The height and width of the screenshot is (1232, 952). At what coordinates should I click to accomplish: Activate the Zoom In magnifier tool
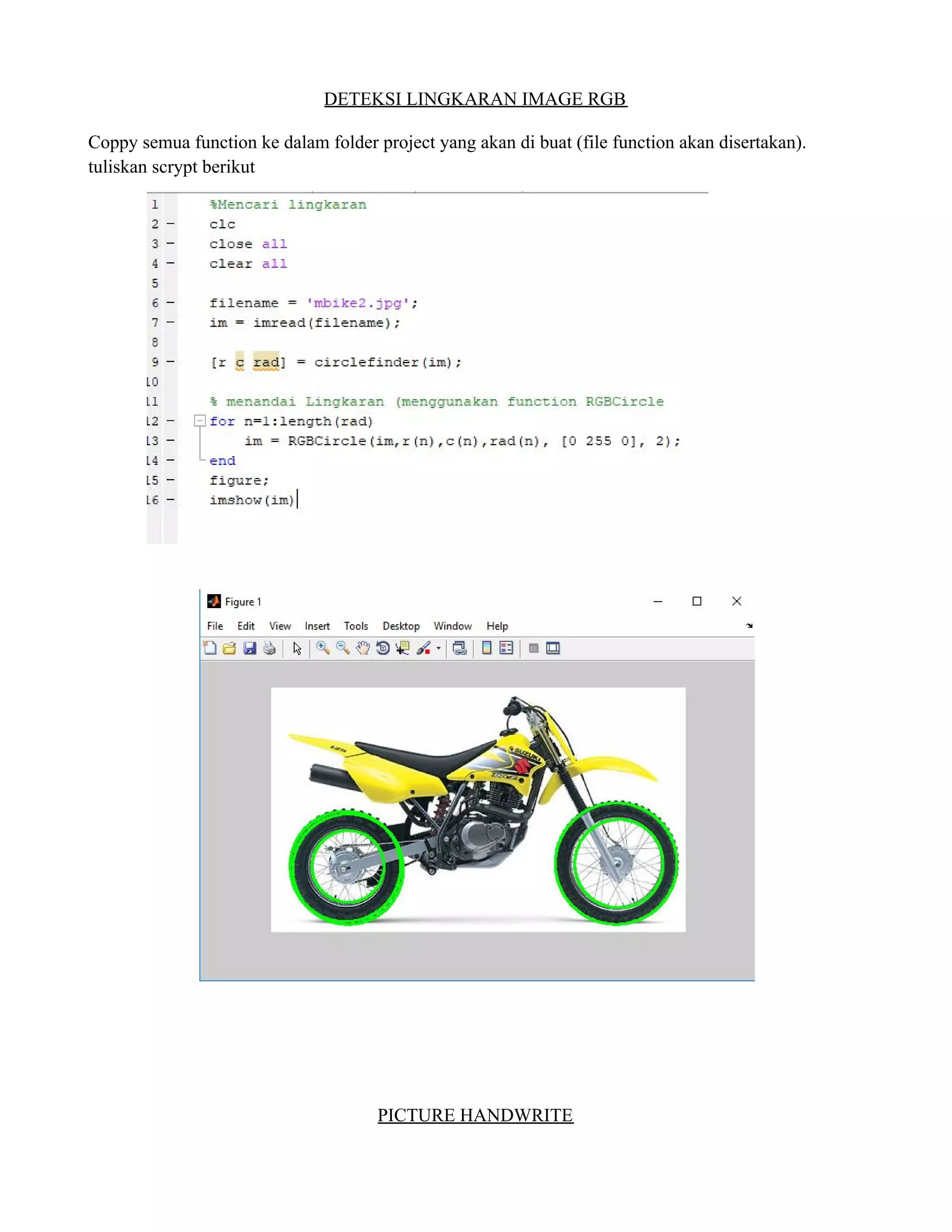(323, 648)
